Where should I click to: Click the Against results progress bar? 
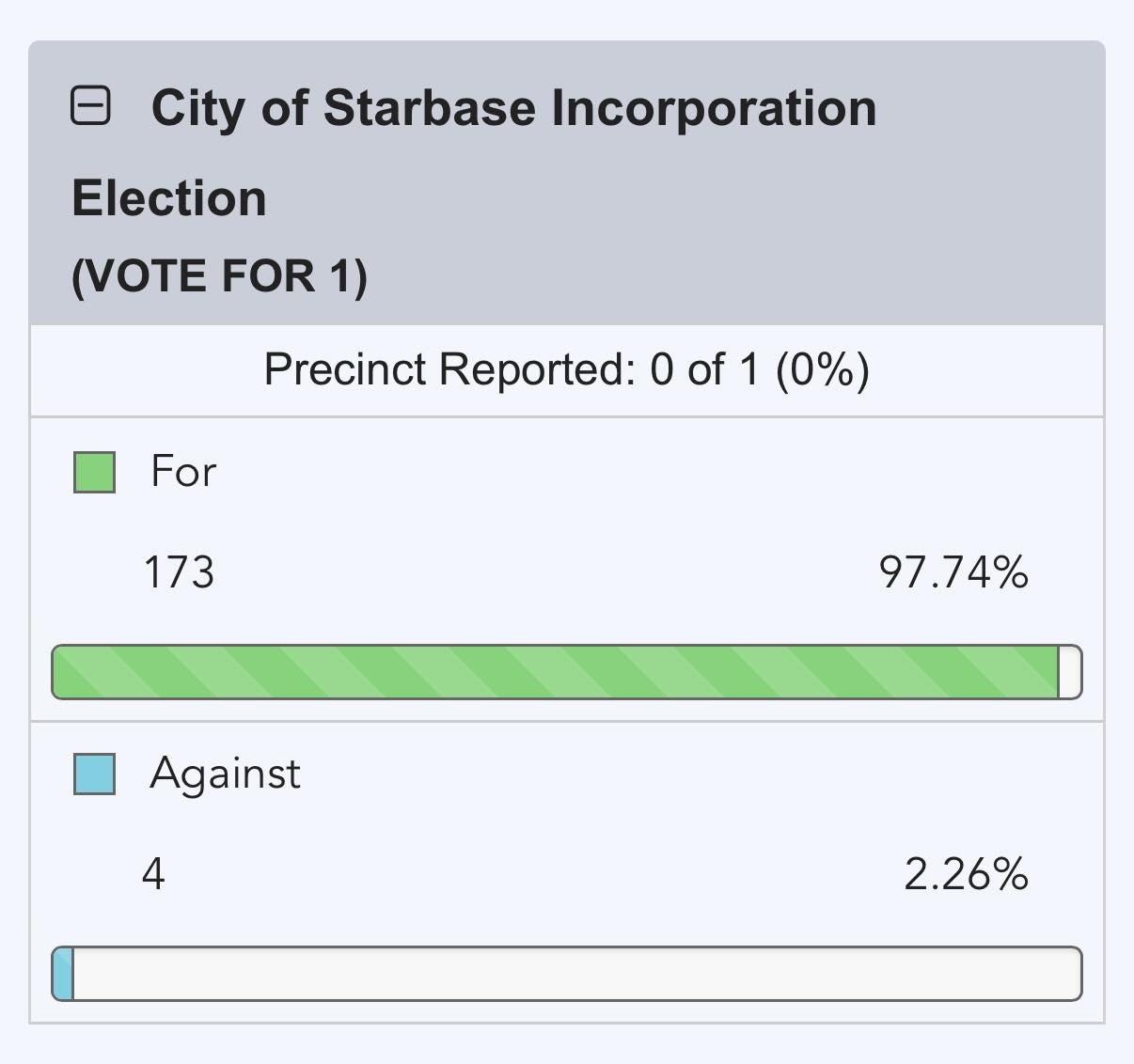coord(567,974)
